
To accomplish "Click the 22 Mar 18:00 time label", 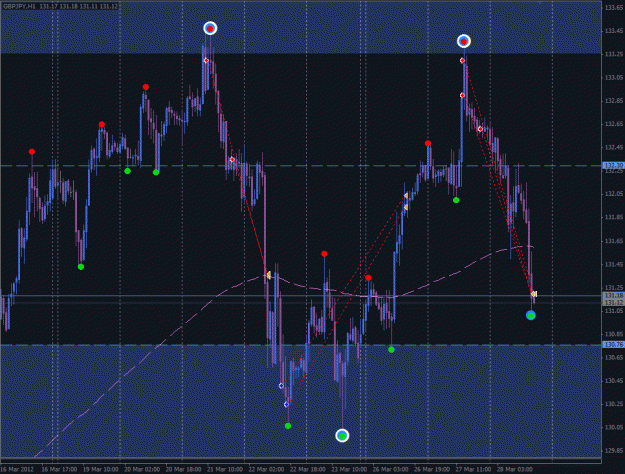I will (x=308, y=469).
